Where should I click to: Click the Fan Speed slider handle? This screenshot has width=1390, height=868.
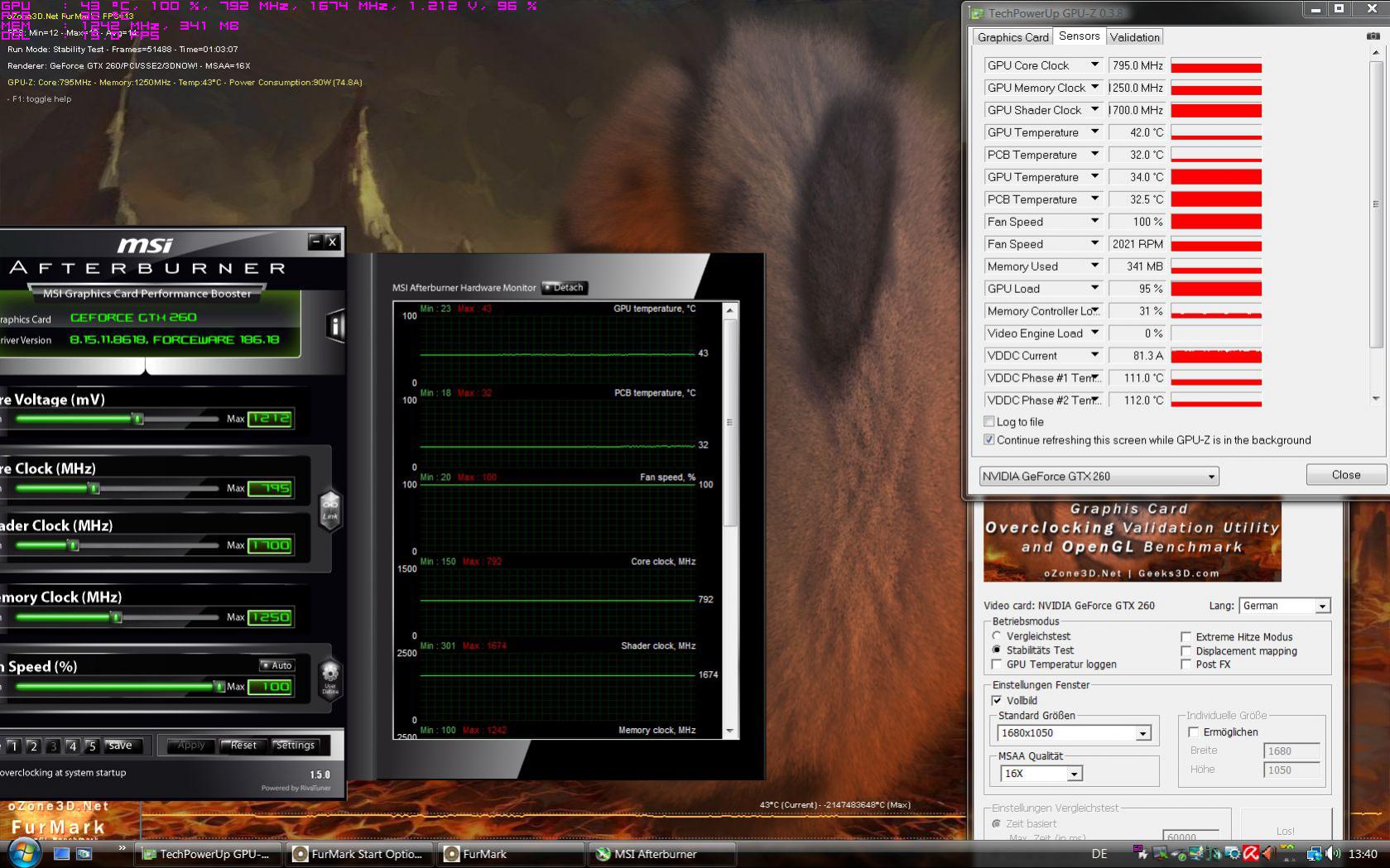tap(219, 687)
